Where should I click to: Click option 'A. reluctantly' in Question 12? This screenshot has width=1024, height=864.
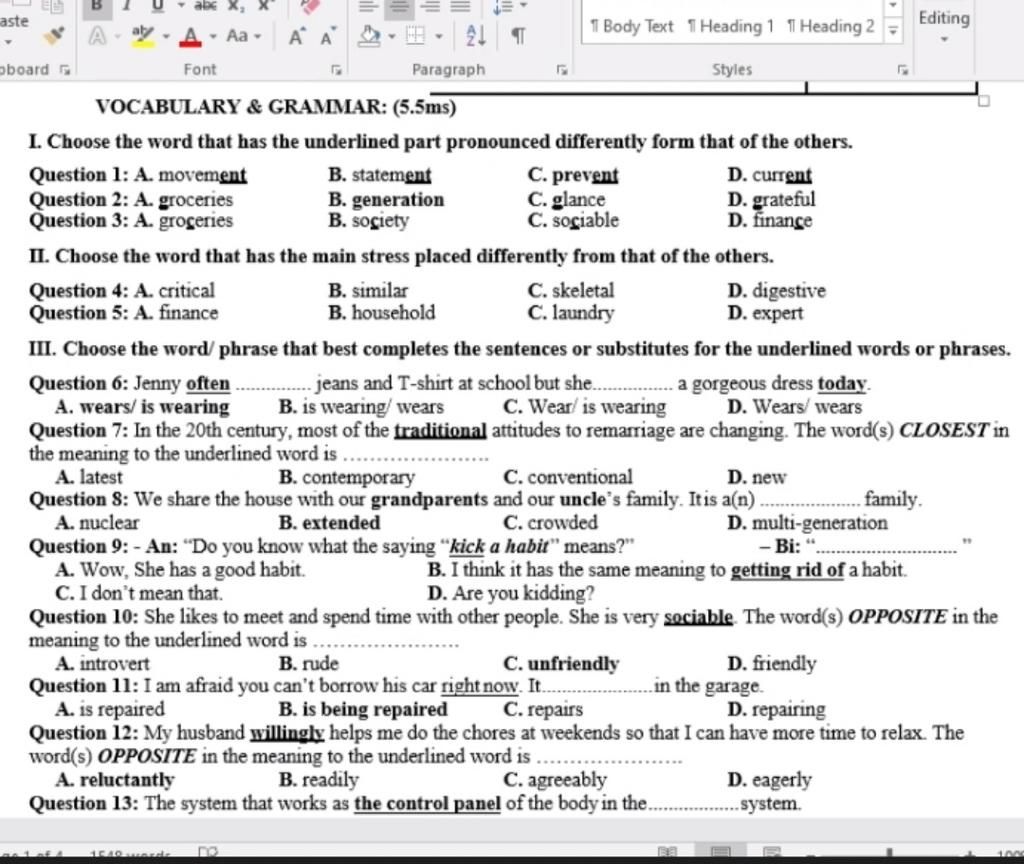(x=115, y=780)
